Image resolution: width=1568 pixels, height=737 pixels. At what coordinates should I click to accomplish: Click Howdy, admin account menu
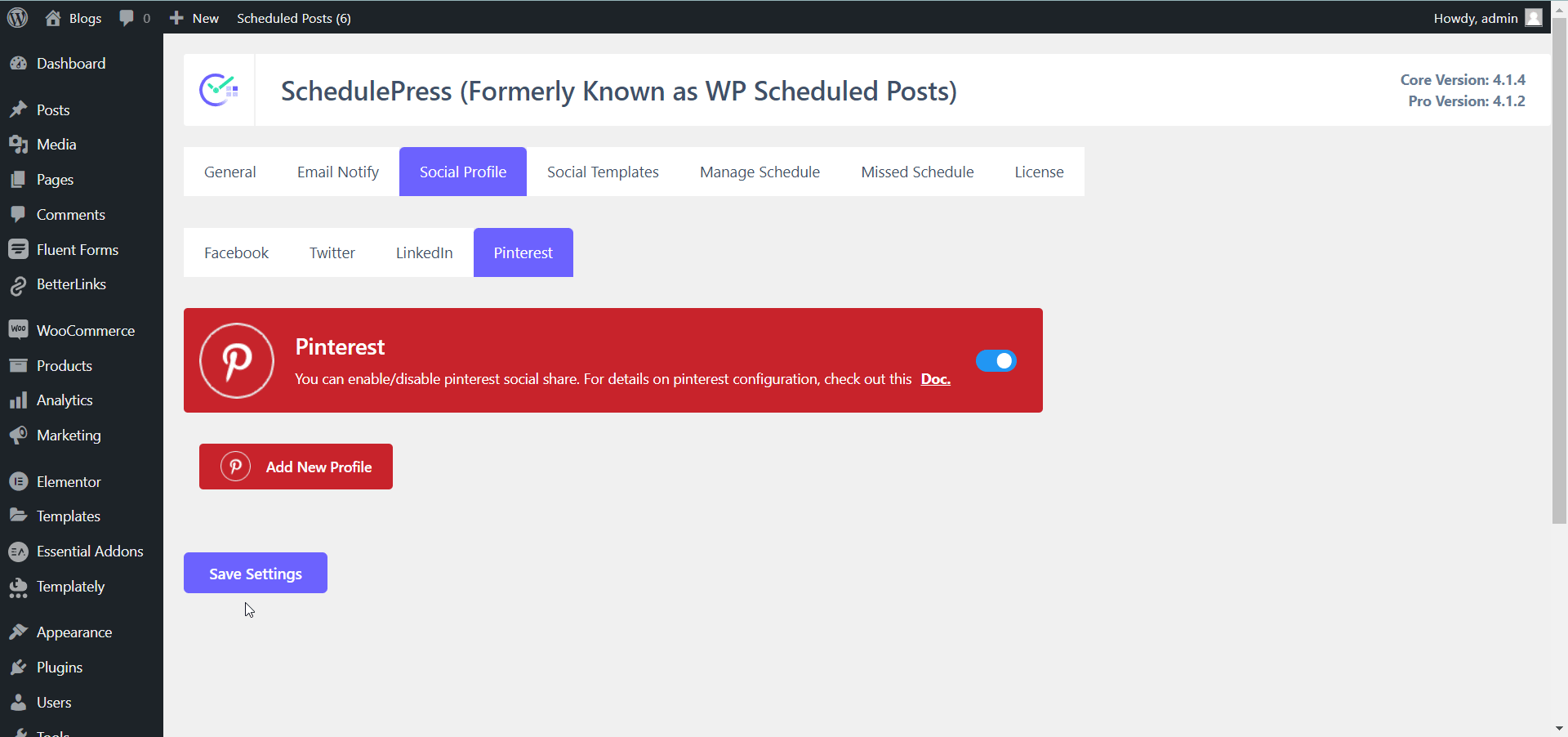click(1487, 18)
